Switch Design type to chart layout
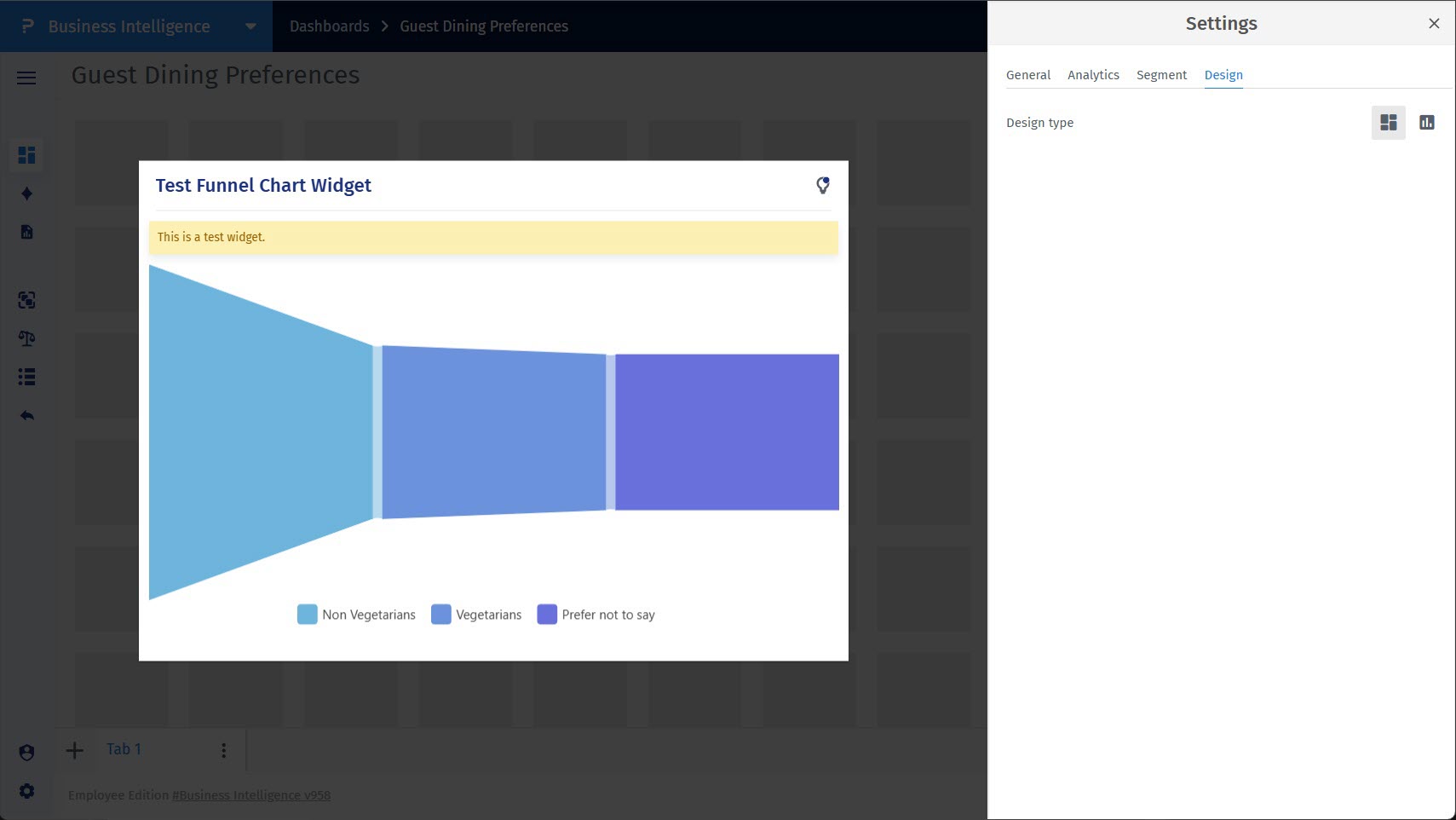The width and height of the screenshot is (1456, 820). (x=1426, y=122)
